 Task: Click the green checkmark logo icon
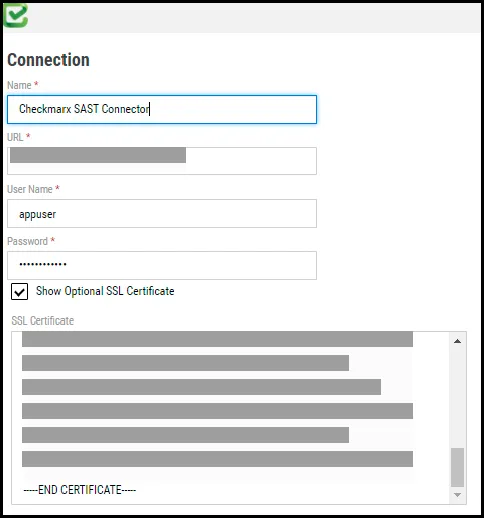click(x=16, y=15)
